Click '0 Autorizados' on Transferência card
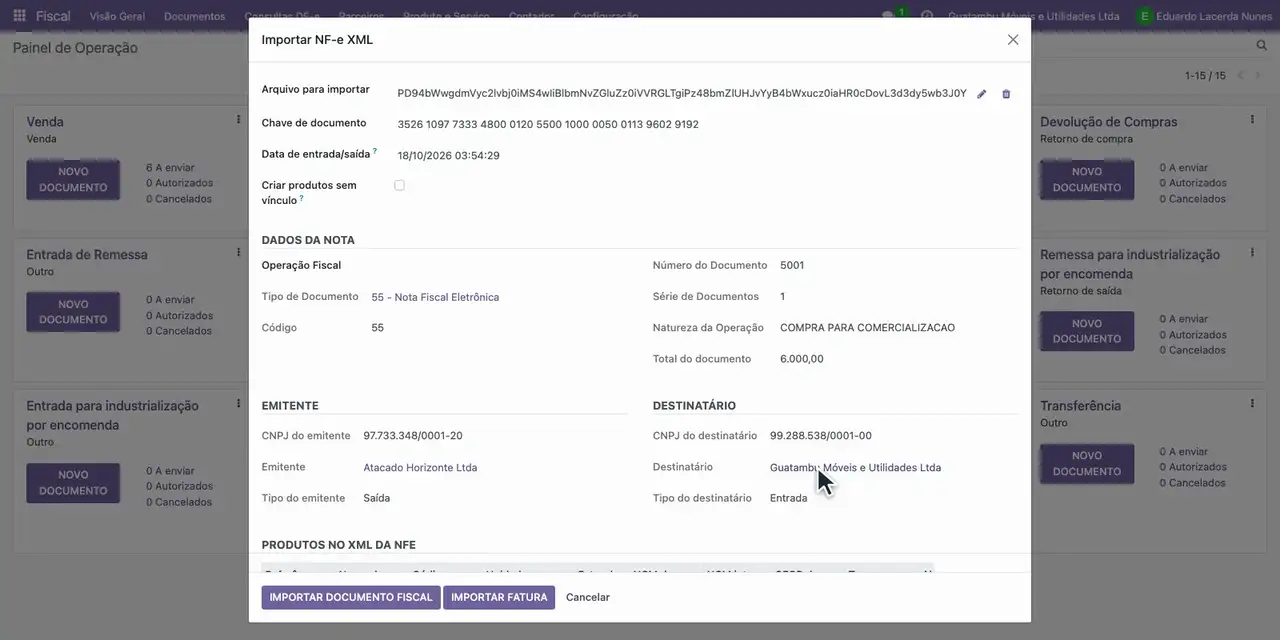The height and width of the screenshot is (640, 1280). (1193, 467)
